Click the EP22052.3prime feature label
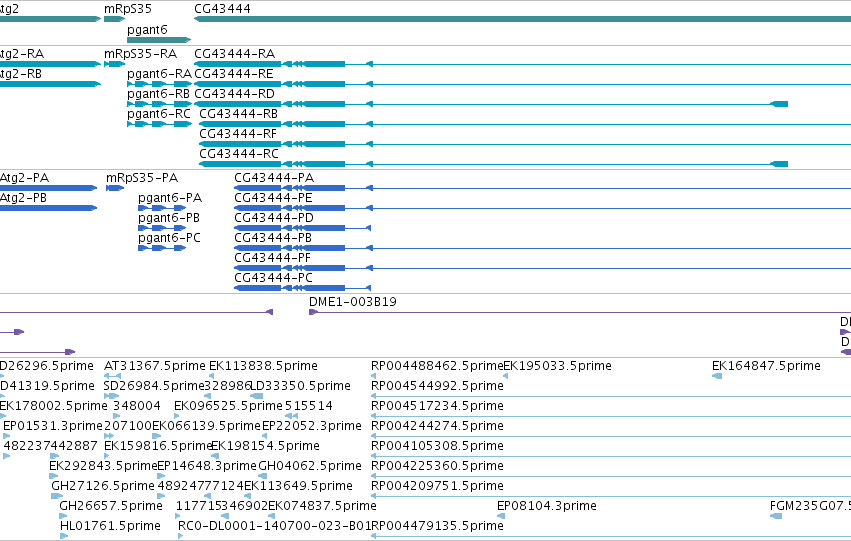 312,427
